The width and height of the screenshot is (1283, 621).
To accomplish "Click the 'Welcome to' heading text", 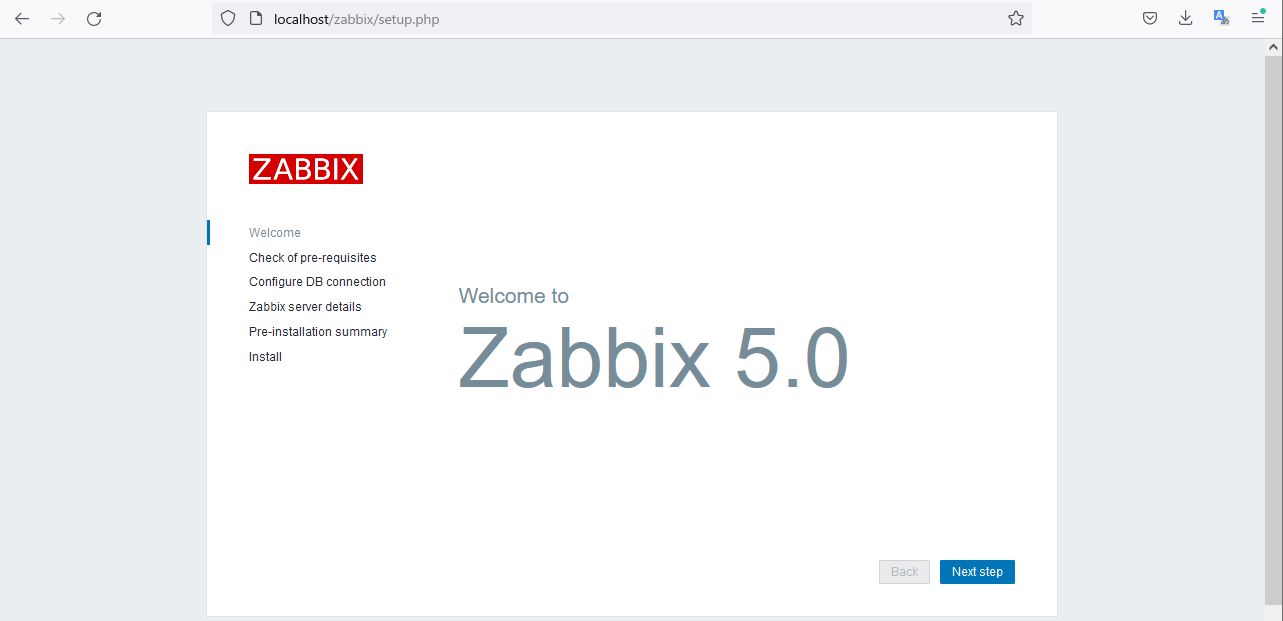I will pos(513,296).
